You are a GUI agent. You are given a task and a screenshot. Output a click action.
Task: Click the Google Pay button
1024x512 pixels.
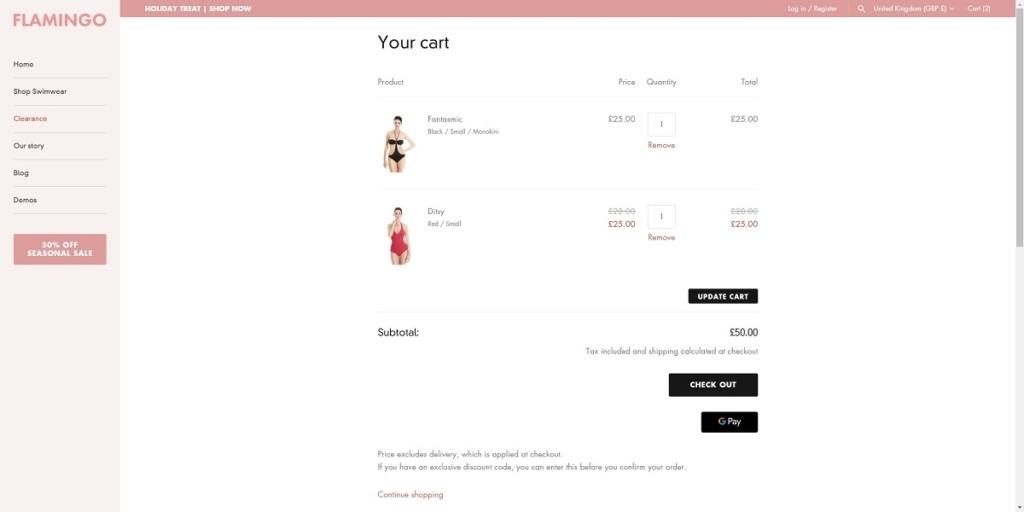[x=729, y=422]
